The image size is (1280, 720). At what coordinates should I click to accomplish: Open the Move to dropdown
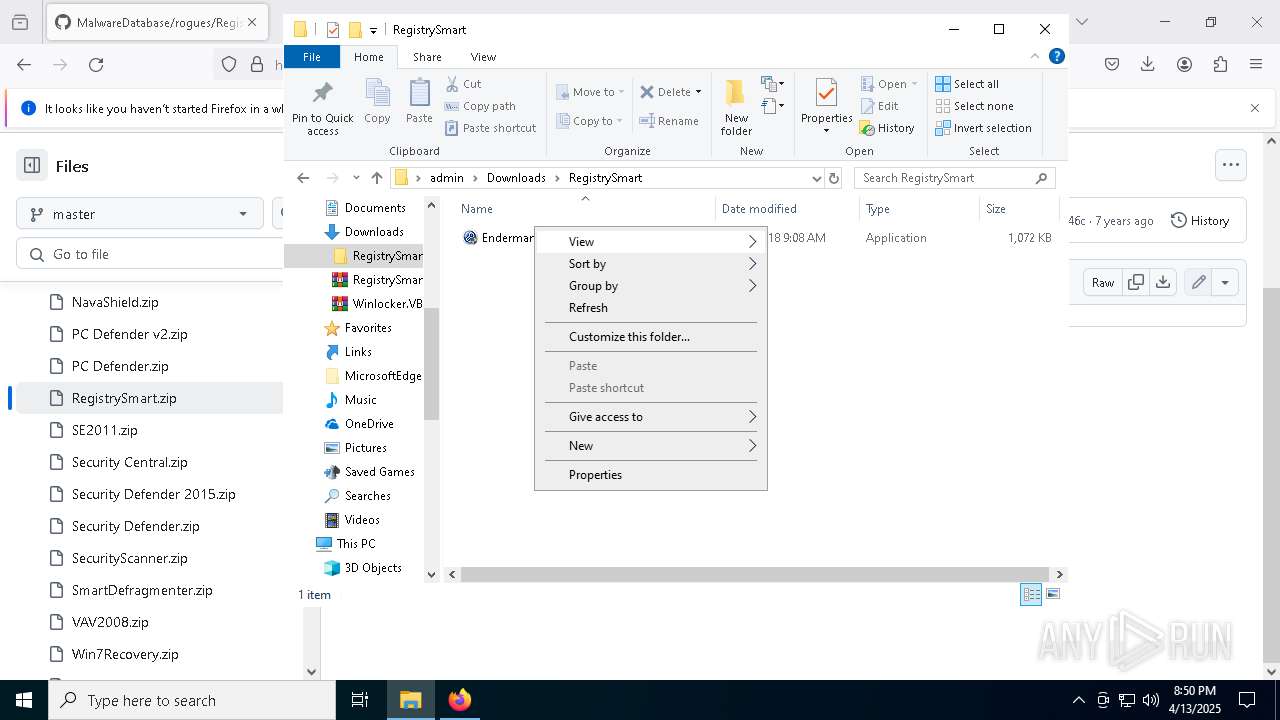(x=590, y=92)
